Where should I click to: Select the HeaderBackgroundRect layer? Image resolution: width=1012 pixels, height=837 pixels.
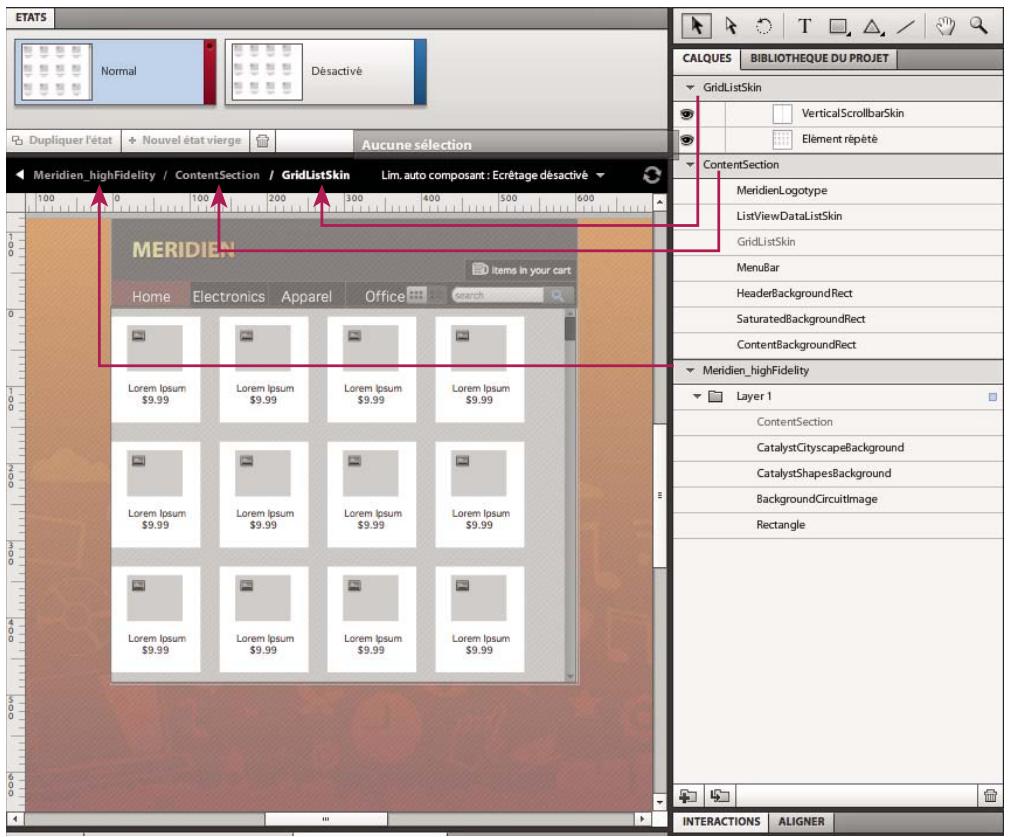coord(794,293)
